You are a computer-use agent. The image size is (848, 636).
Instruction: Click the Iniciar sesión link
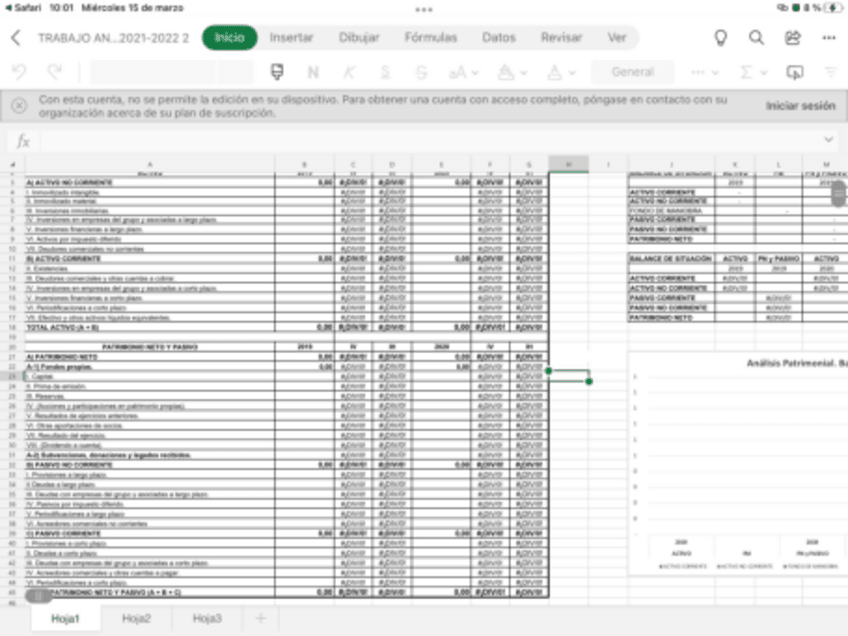(800, 106)
